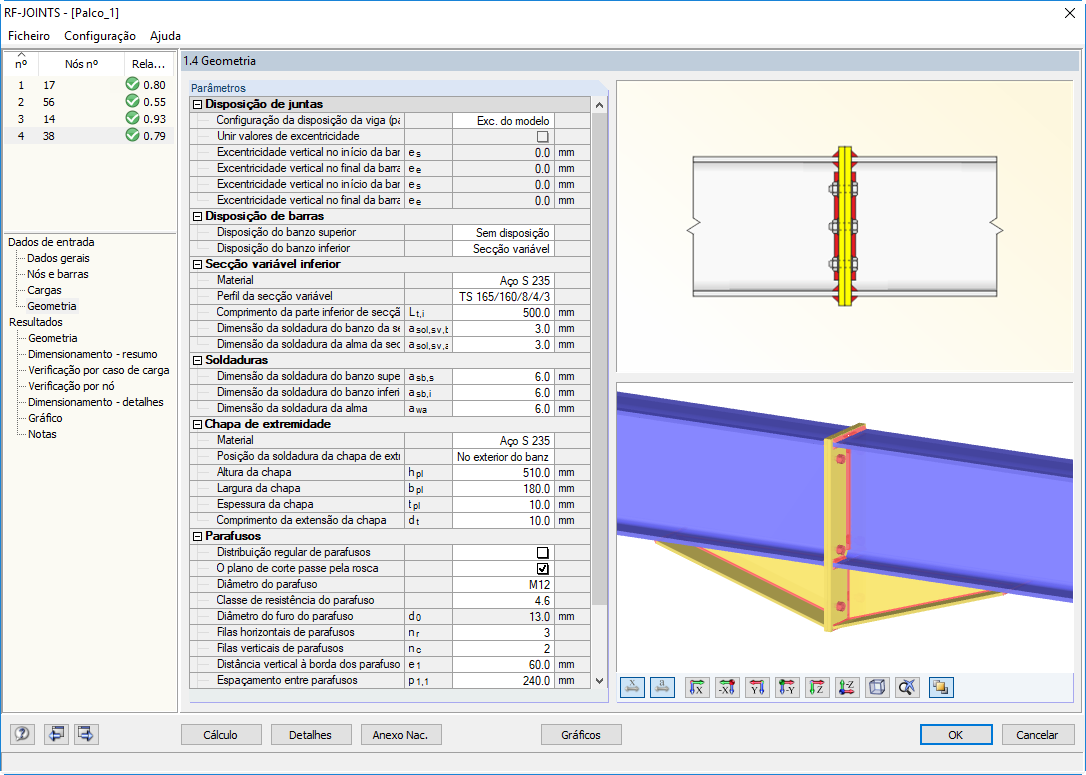Select the -X view orientation icon
Image resolution: width=1086 pixels, height=775 pixels.
point(725,687)
